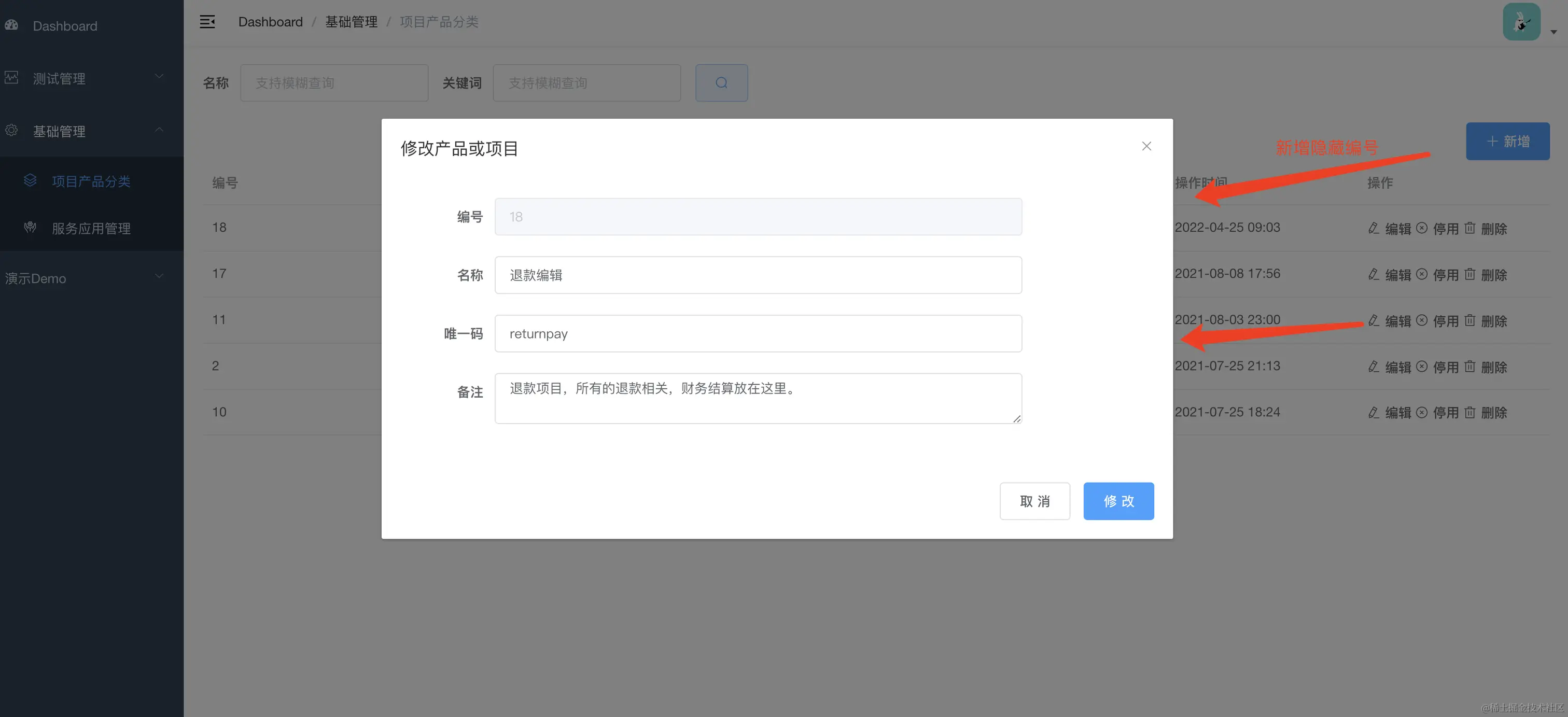Viewport: 1568px width, 717px height.
Task: Click the 项目产品分类 layers icon
Action: [30, 181]
